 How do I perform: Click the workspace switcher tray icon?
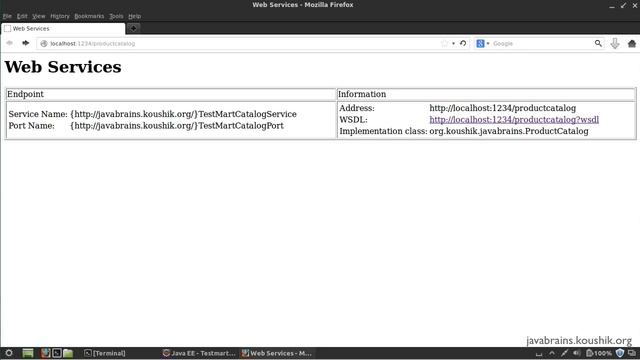click(x=632, y=353)
